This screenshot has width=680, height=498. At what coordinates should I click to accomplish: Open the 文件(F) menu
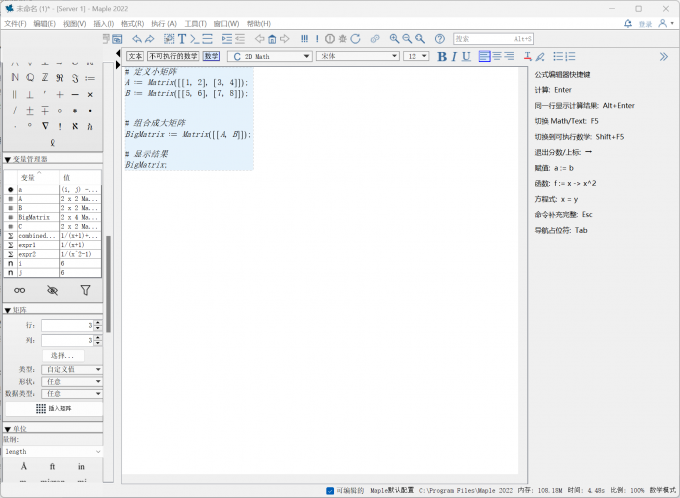point(15,23)
